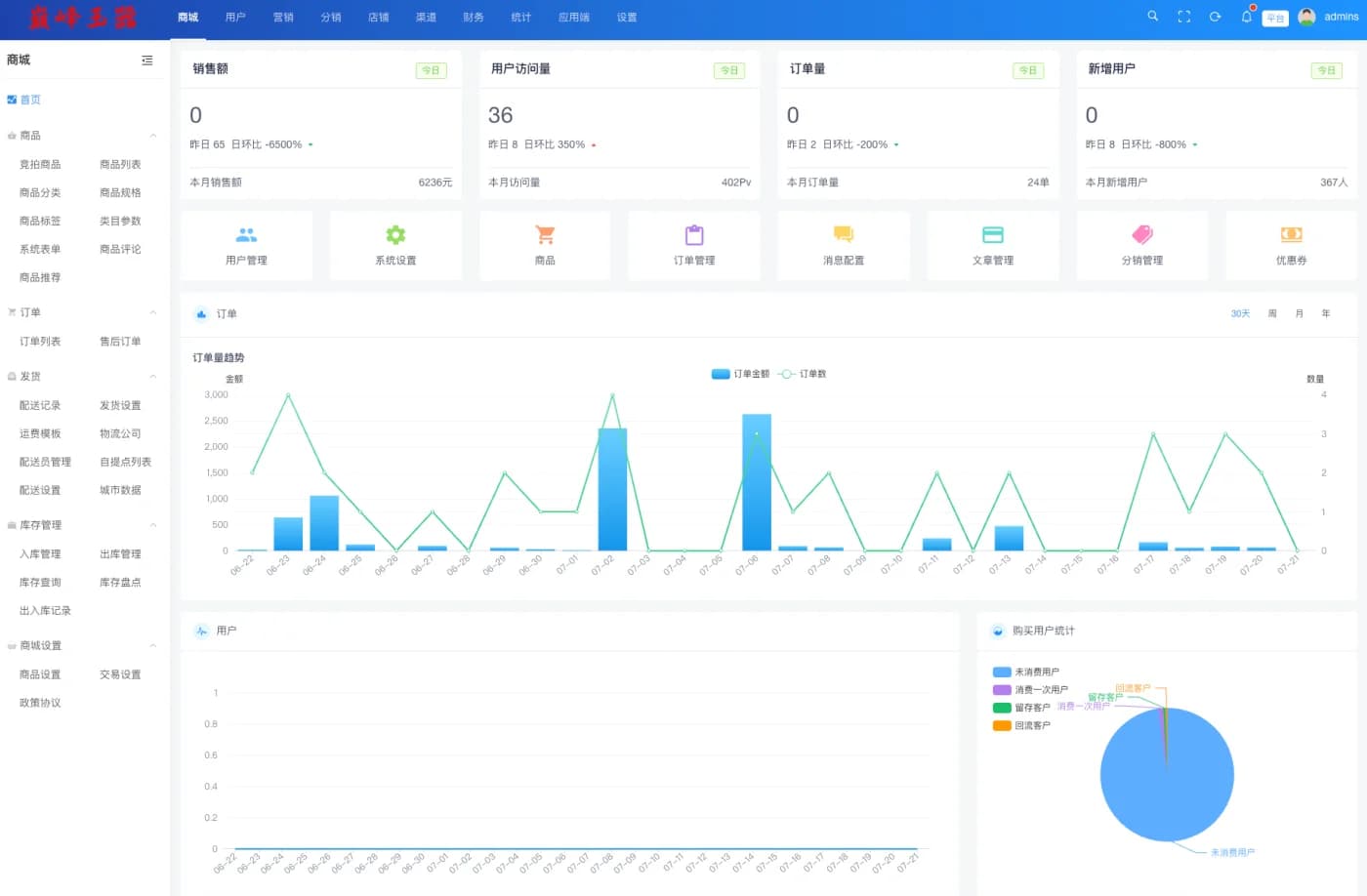
Task: Click the refresh icon in header
Action: click(x=1216, y=17)
